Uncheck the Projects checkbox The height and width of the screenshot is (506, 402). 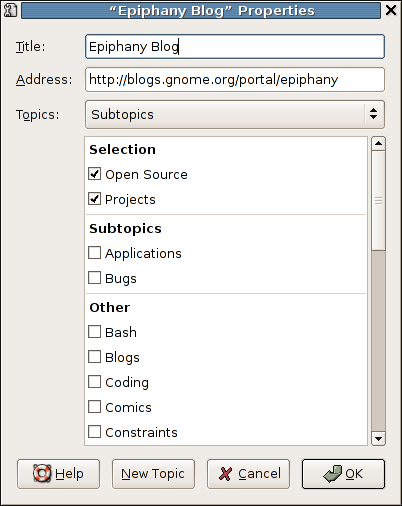point(95,199)
